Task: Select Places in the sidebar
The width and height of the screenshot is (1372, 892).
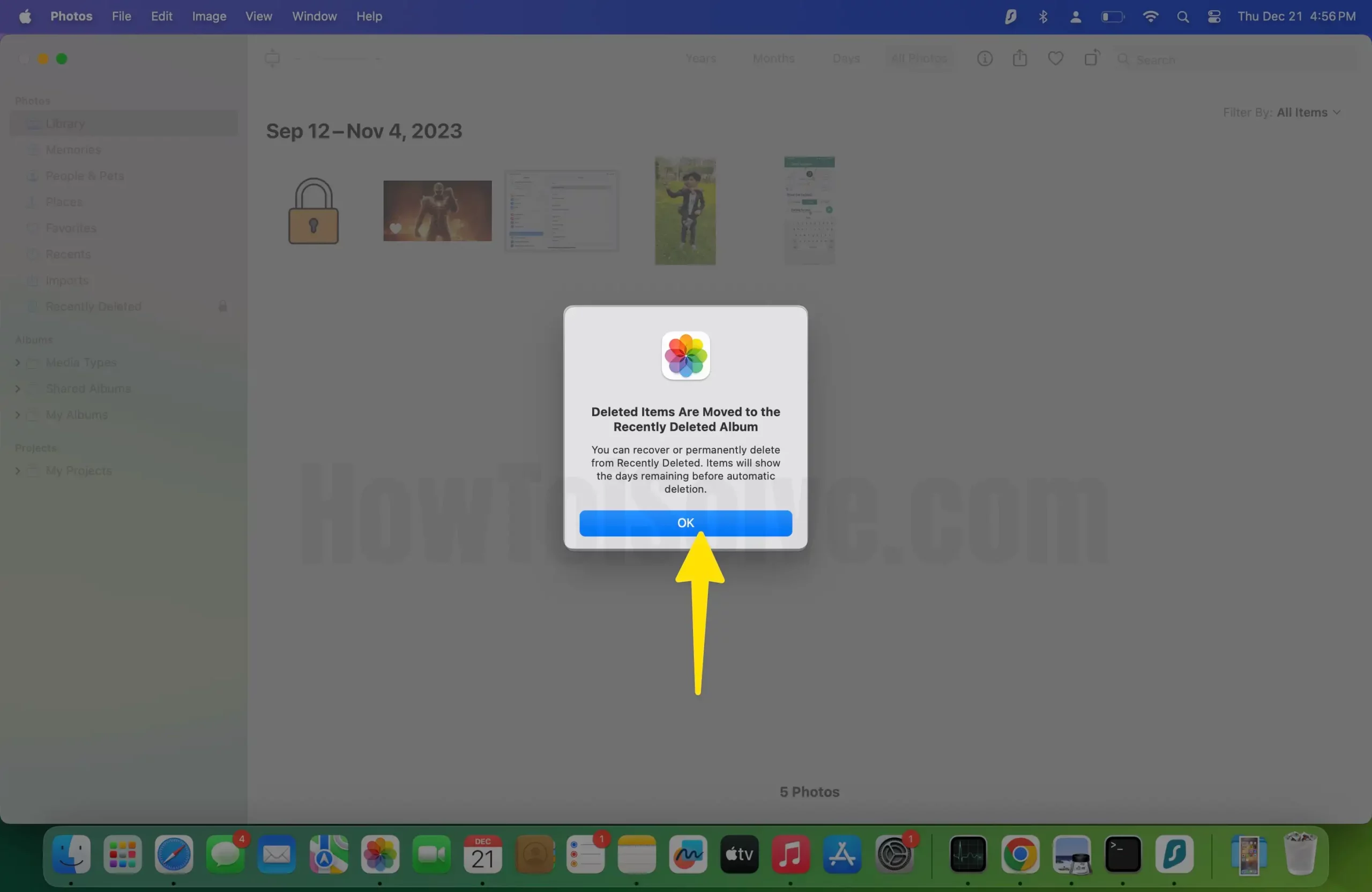Action: [124, 201]
